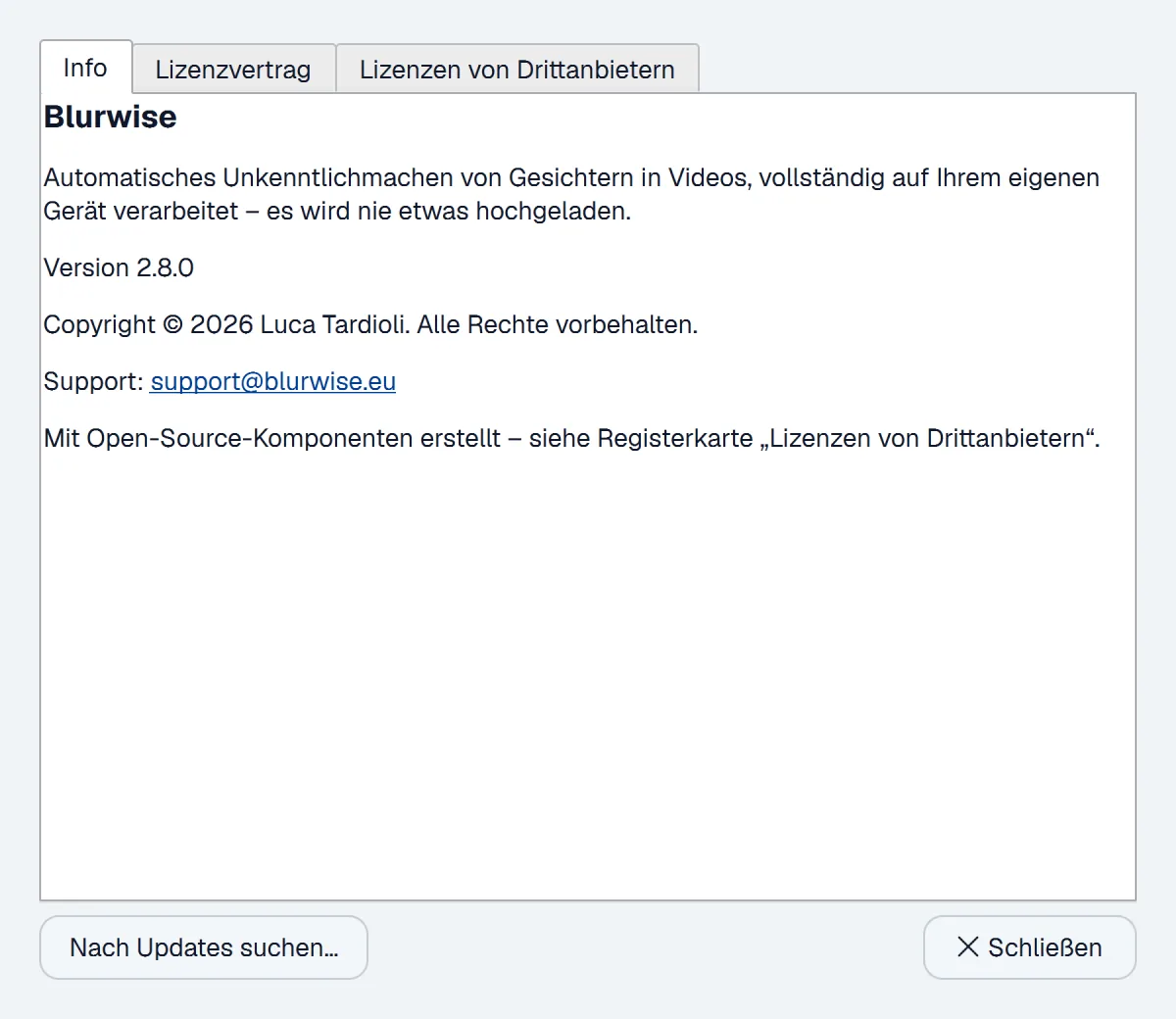This screenshot has height=1019, width=1176.
Task: Click the Mit Open-Source-Komponenten erstellt line
Action: [x=572, y=438]
